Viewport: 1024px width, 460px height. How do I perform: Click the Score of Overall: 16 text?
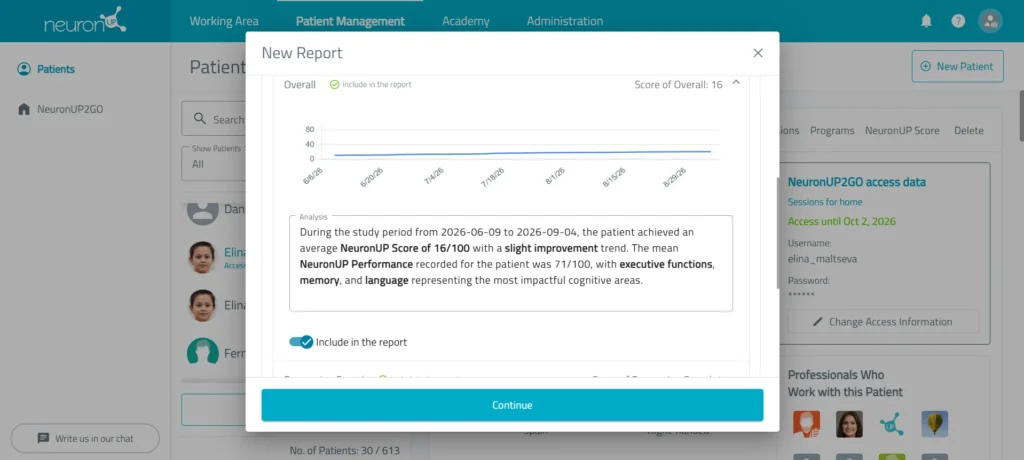pyautogui.click(x=678, y=84)
